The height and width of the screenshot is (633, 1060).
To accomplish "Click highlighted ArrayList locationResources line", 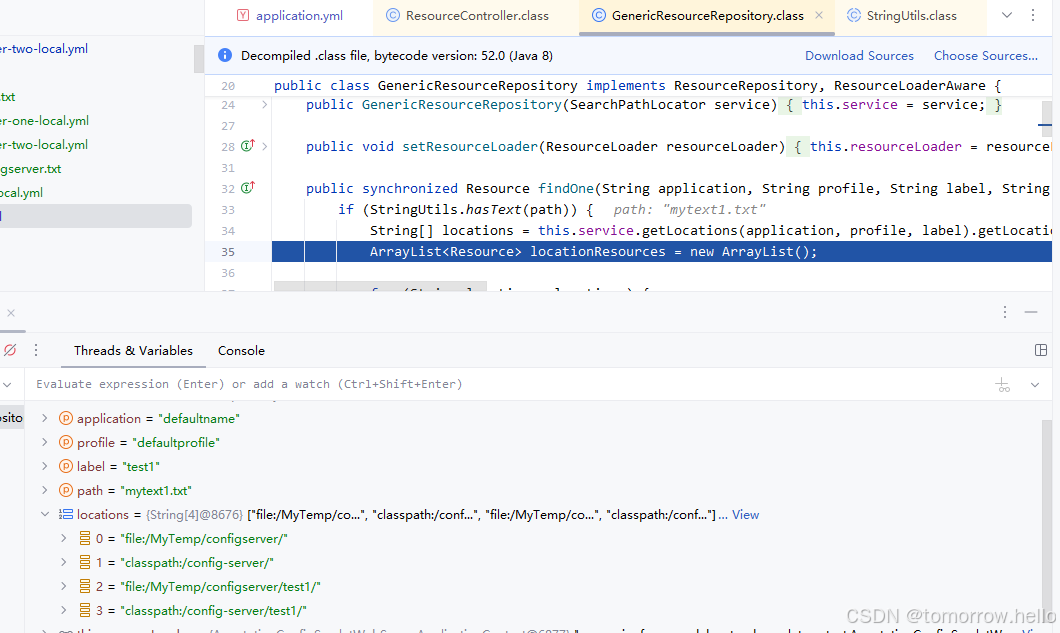I will 662,252.
